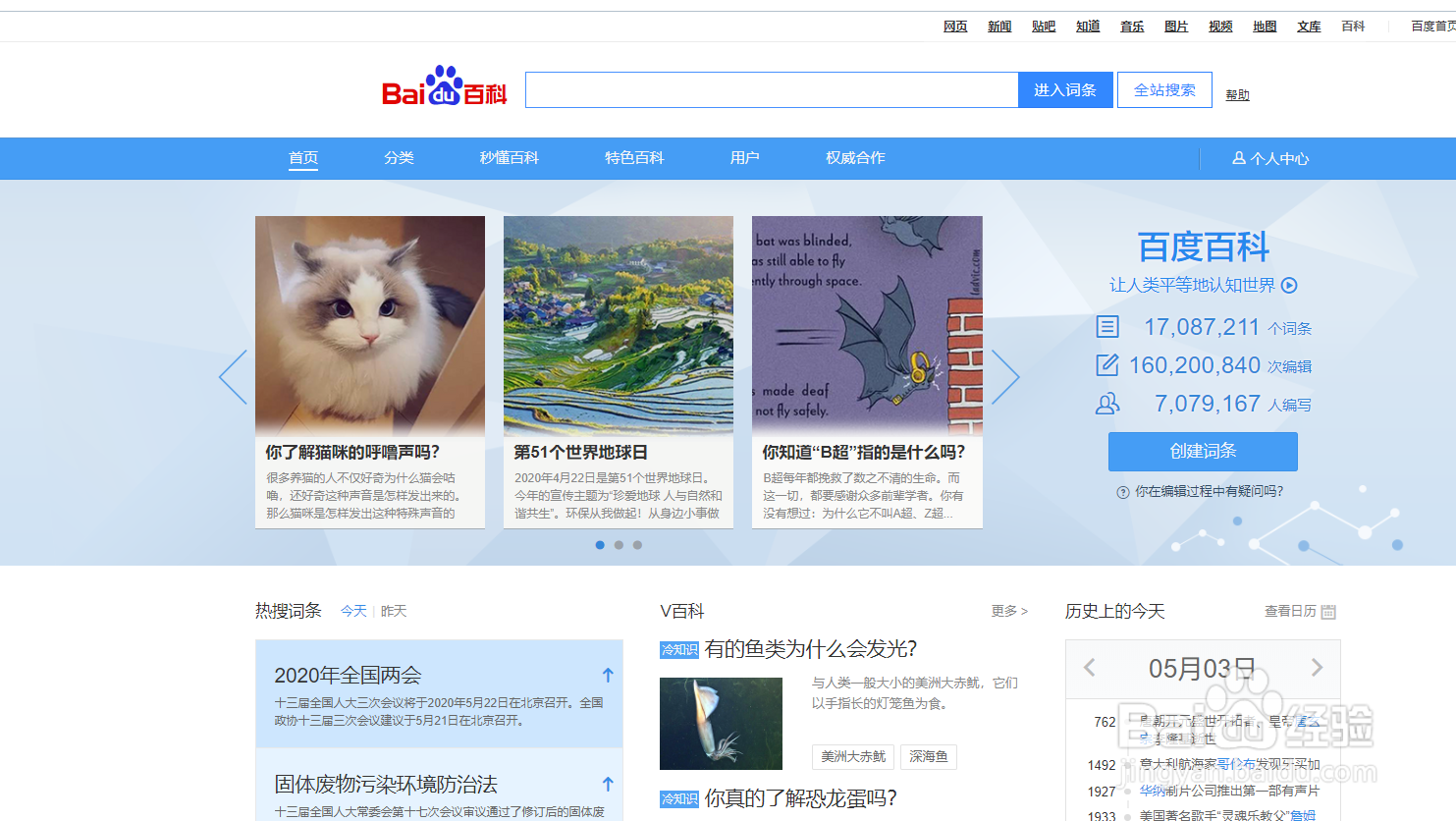The height and width of the screenshot is (821, 1456).
Task: Switch hot searches to 昨天
Action: pyautogui.click(x=394, y=611)
